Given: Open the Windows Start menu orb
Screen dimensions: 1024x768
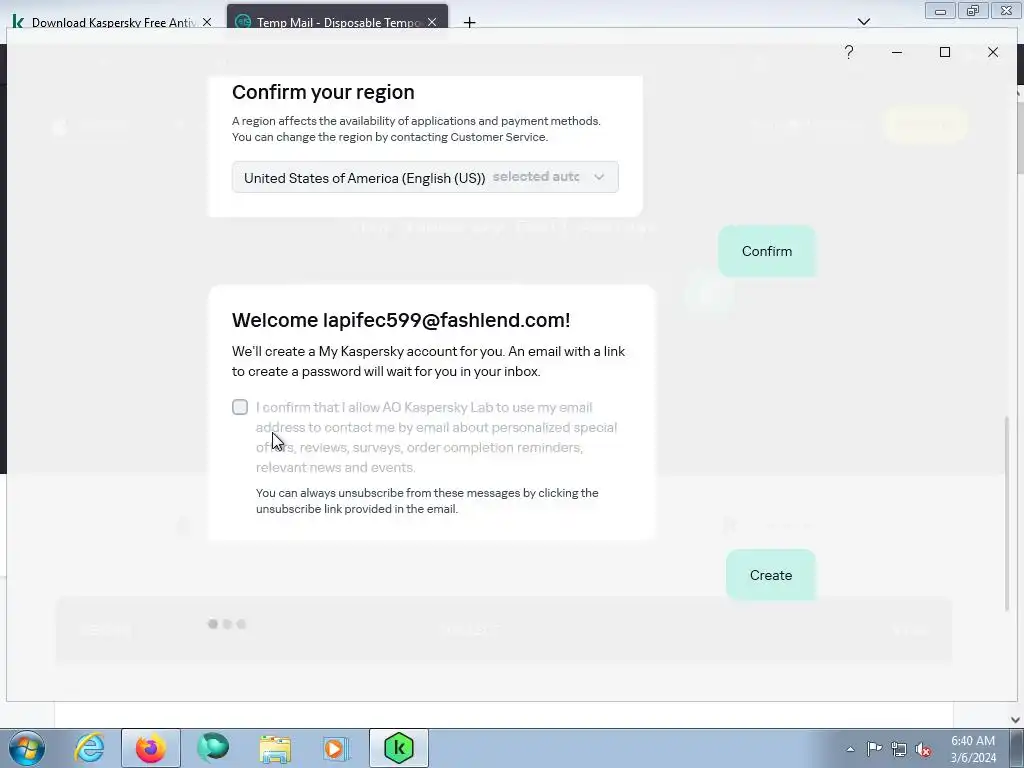Looking at the screenshot, I should (x=27, y=748).
